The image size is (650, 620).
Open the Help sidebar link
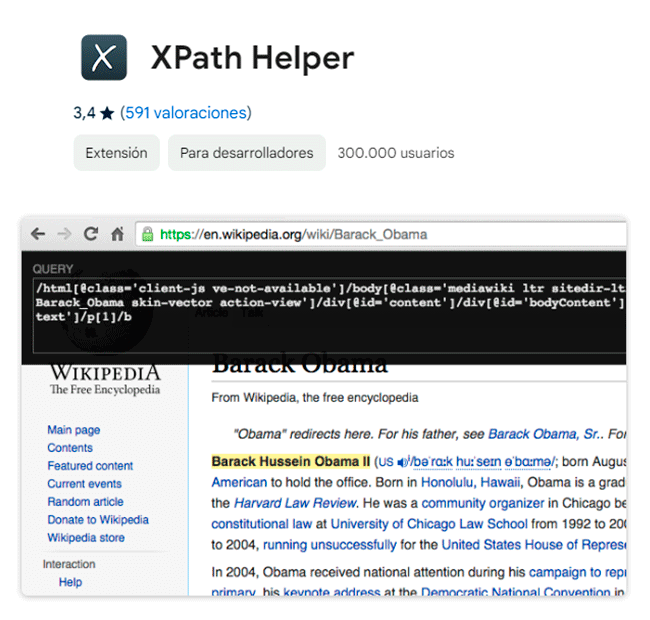point(70,582)
